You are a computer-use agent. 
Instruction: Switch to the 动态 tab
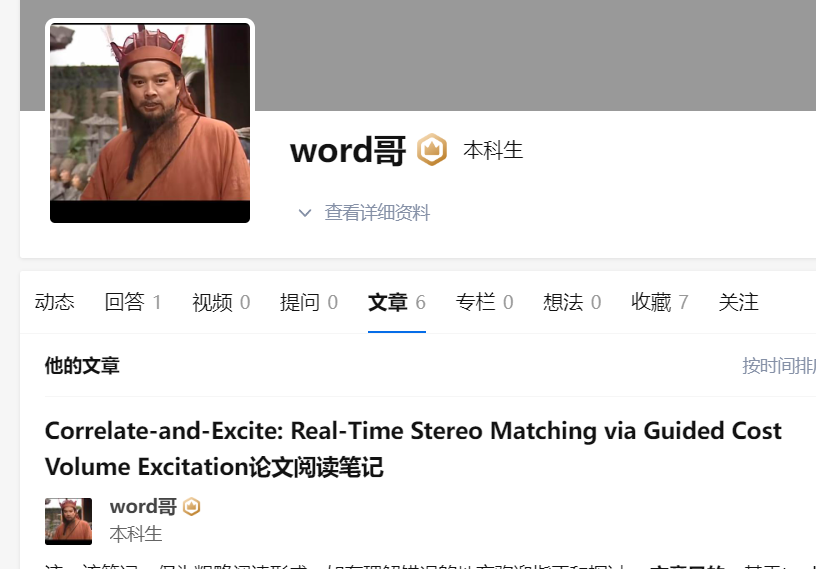(x=54, y=302)
